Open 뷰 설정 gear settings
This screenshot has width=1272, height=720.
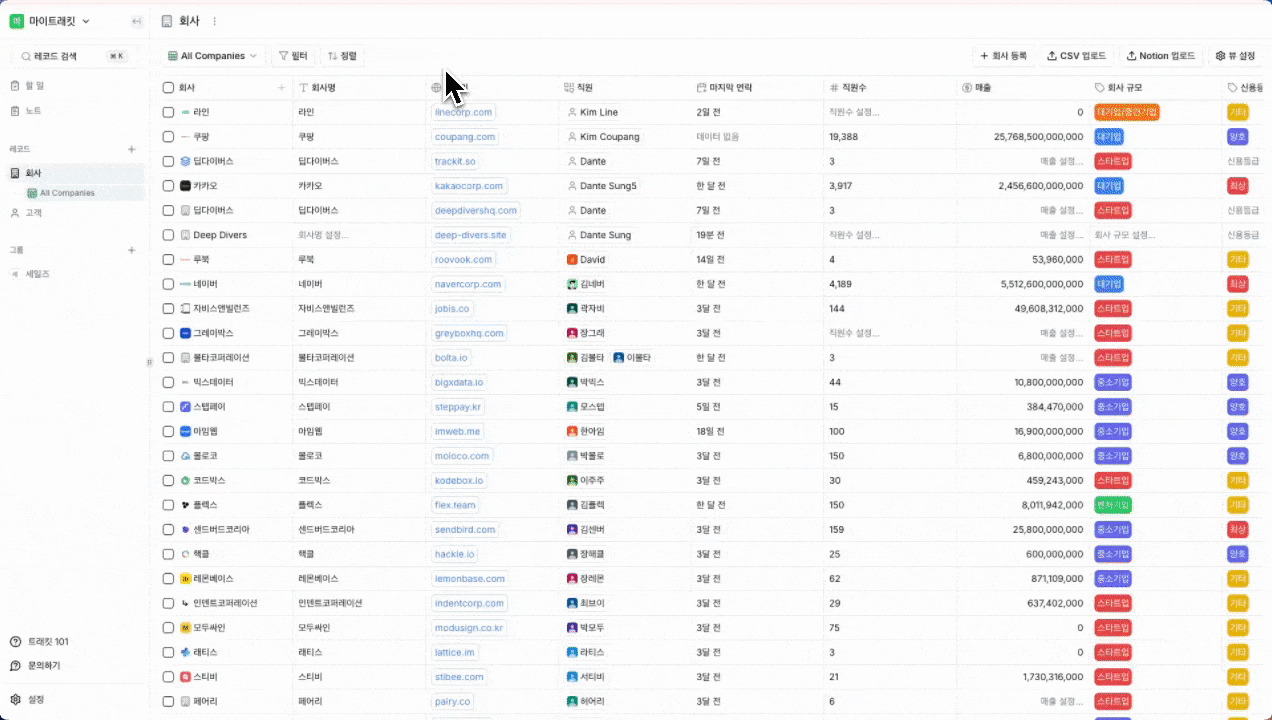click(1235, 56)
